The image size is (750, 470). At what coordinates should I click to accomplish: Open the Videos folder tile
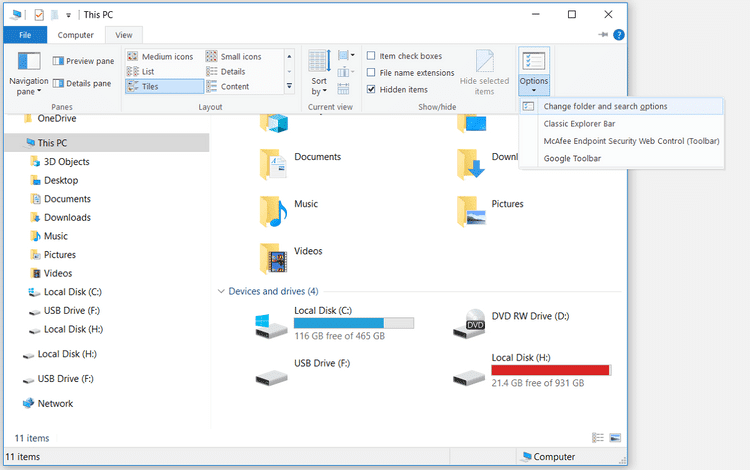click(x=292, y=258)
